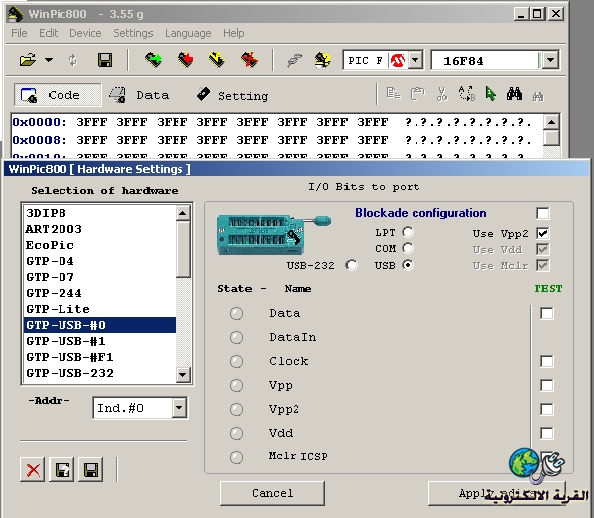
Task: Select the LPT port radio button
Action: [x=408, y=232]
